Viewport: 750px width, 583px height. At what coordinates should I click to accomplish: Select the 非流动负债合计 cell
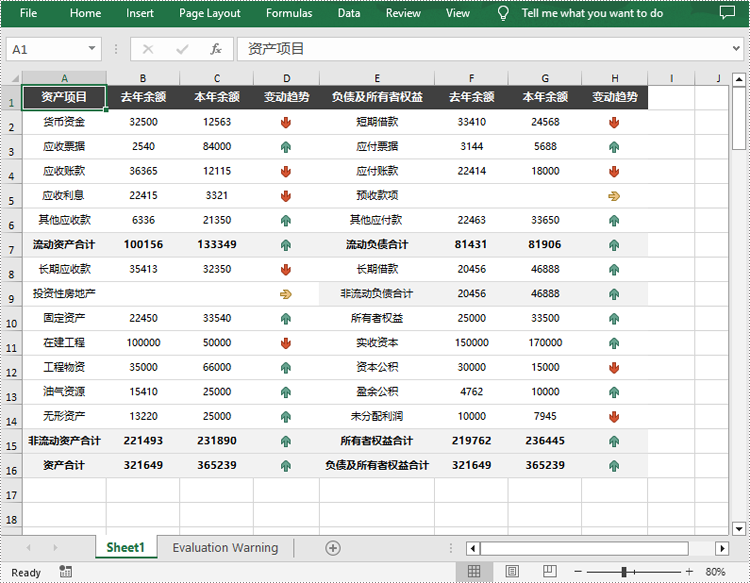point(377,293)
